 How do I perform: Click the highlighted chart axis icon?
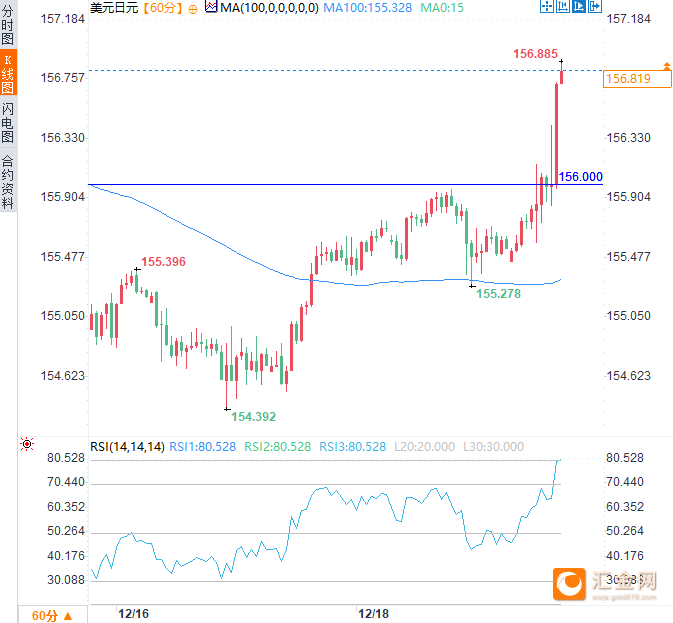578,7
